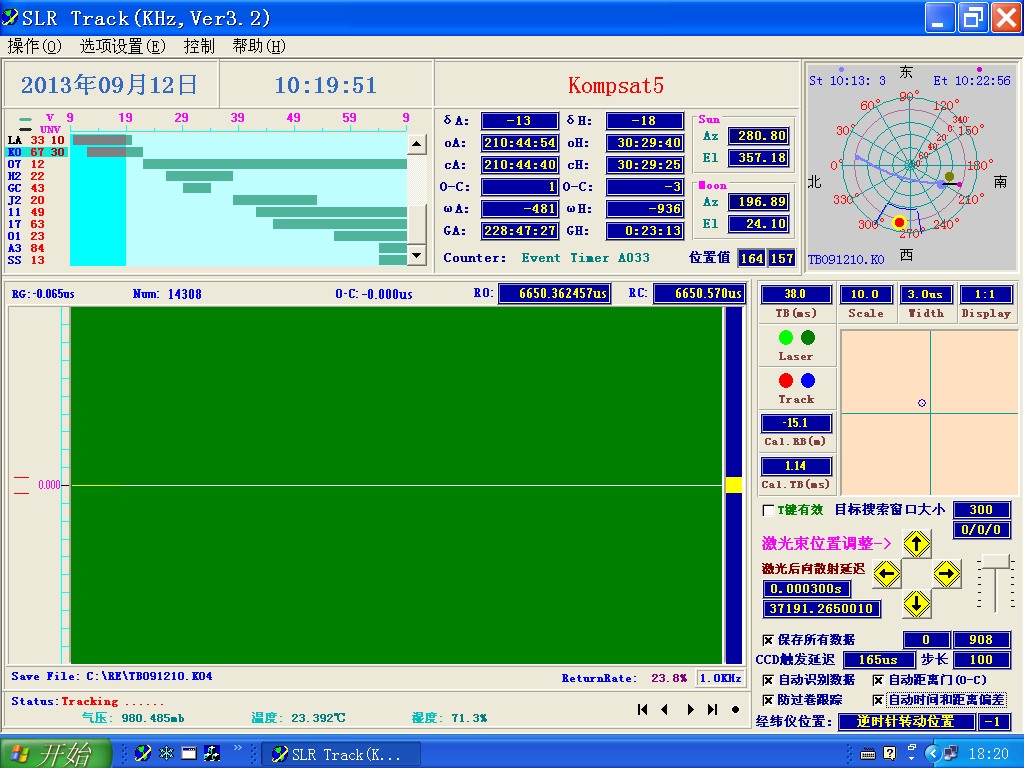
Task: Click the window-shaped quick launch icon
Action: pyautogui.click(x=189, y=754)
